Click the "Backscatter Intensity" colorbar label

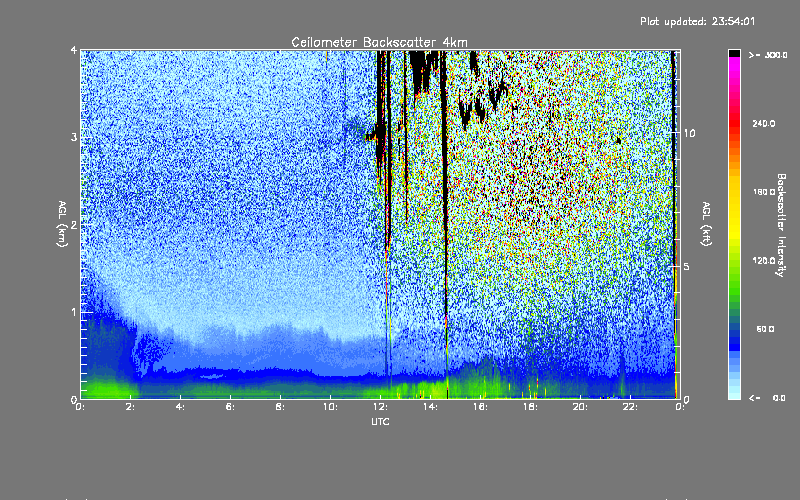pos(781,225)
